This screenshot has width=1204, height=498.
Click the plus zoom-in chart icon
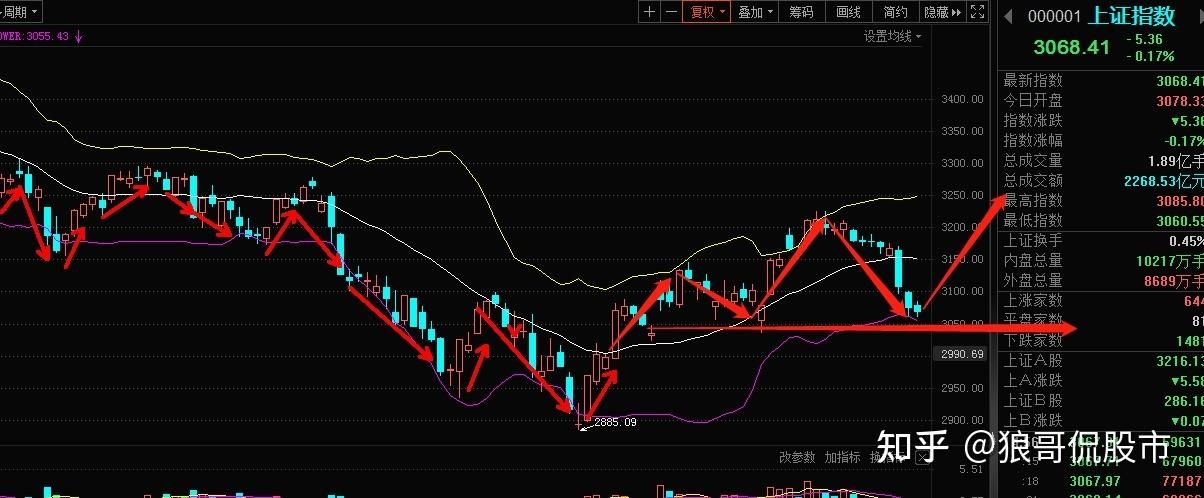pos(650,12)
